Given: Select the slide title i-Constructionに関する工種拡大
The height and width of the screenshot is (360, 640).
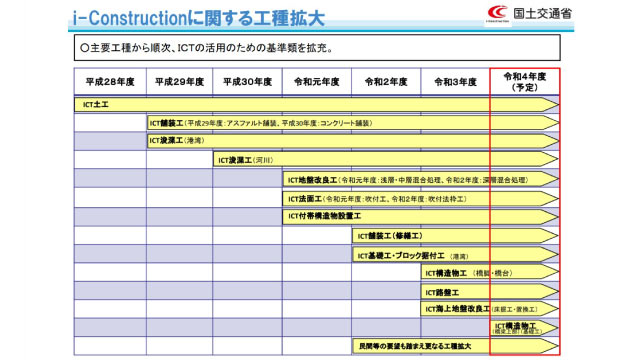Looking at the screenshot, I should tap(199, 18).
